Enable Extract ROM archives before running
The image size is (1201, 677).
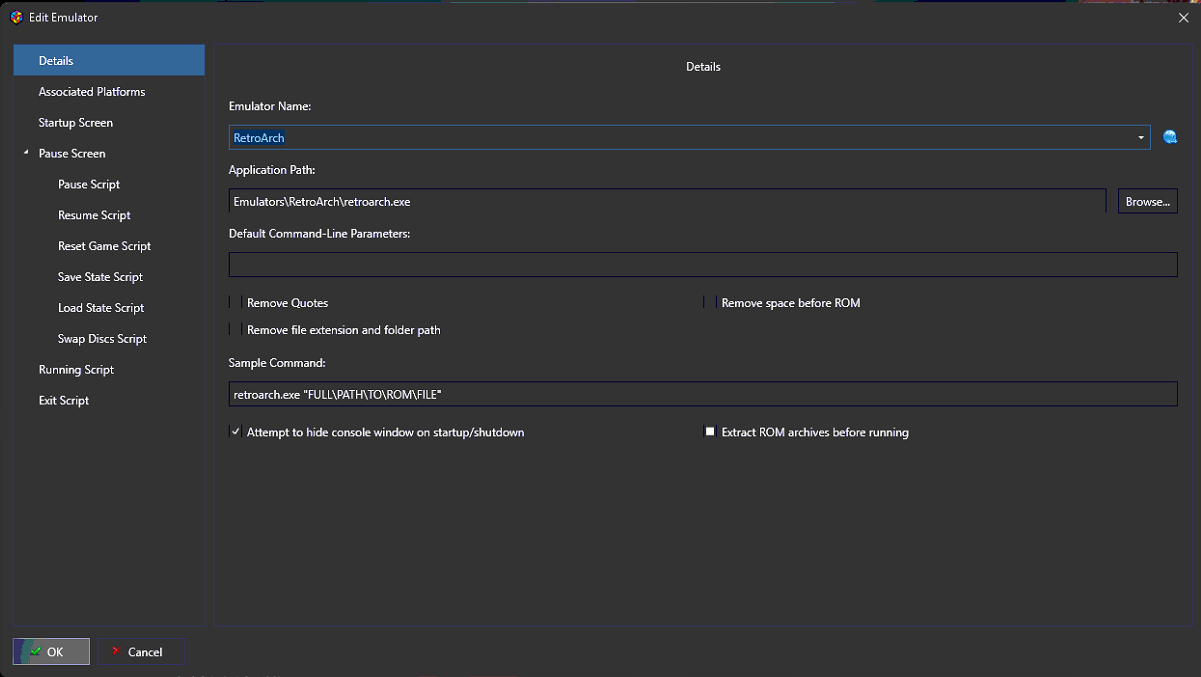[x=710, y=432]
